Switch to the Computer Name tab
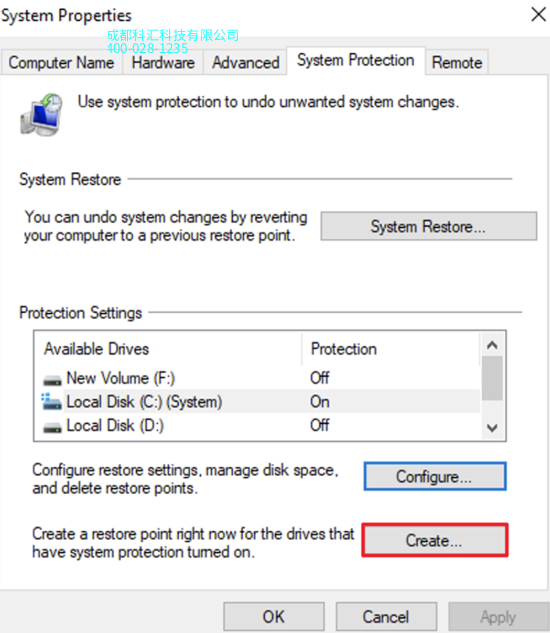Image resolution: width=550 pixels, height=633 pixels. (61, 63)
